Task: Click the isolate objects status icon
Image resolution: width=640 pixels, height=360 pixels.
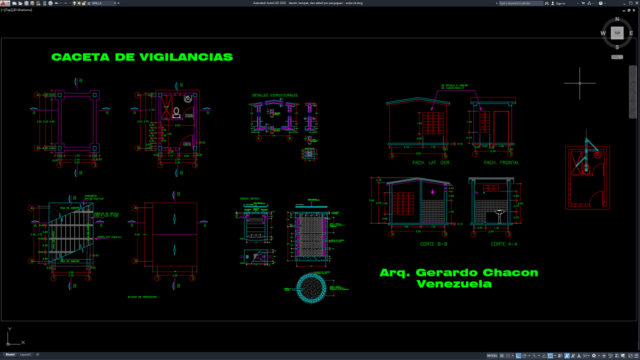Action: tap(617, 356)
